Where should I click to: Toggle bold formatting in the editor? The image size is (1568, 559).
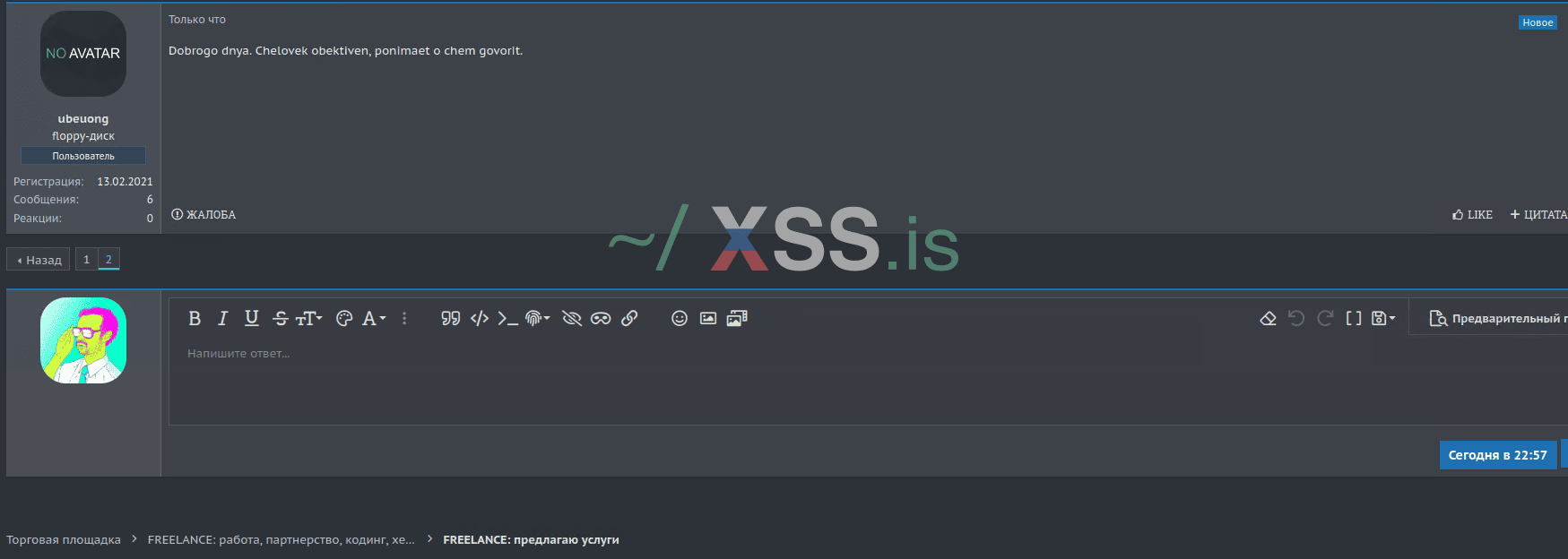point(195,318)
